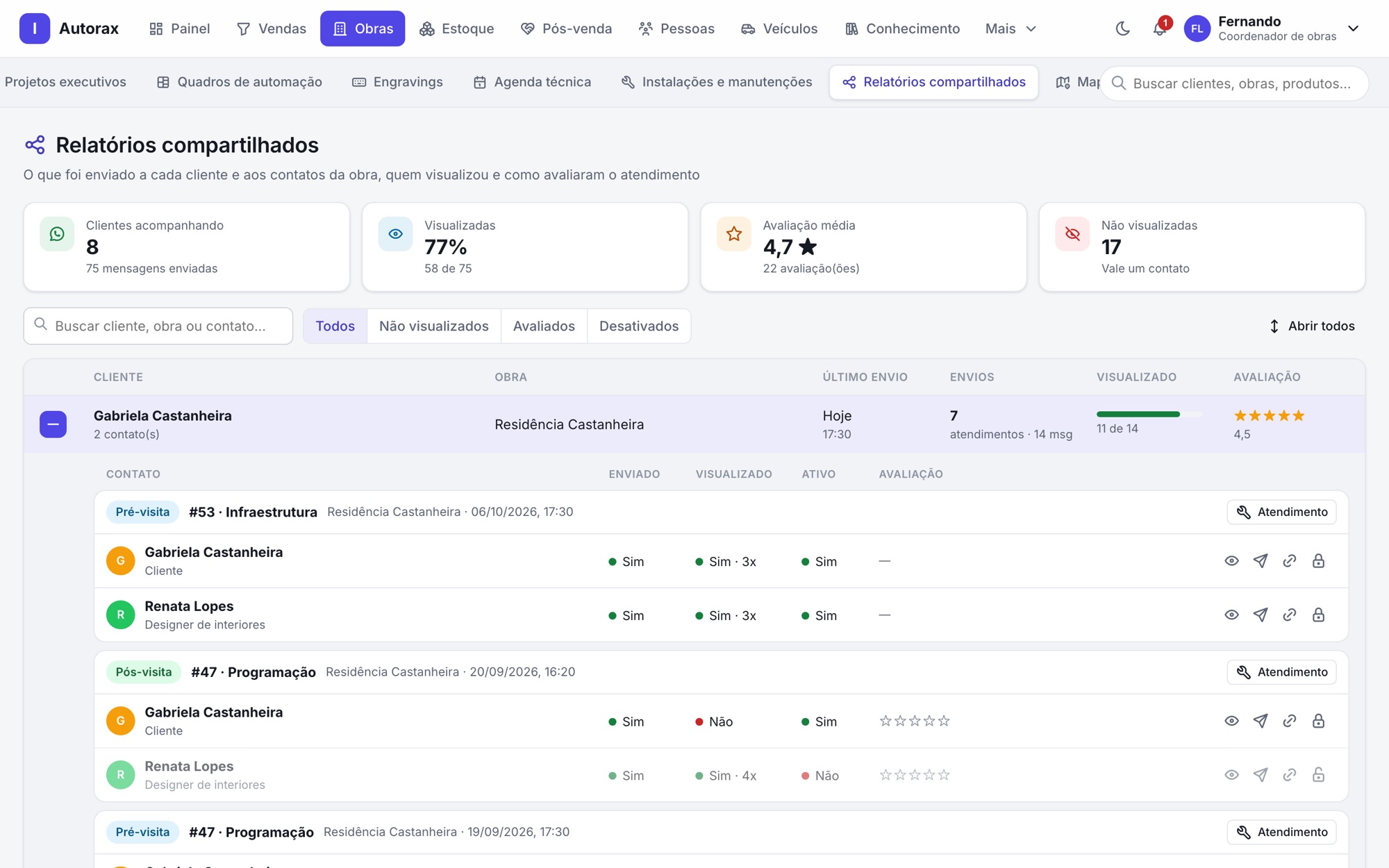Open Atendimento for #53 Infraestrutura
The image size is (1389, 868).
click(1281, 512)
